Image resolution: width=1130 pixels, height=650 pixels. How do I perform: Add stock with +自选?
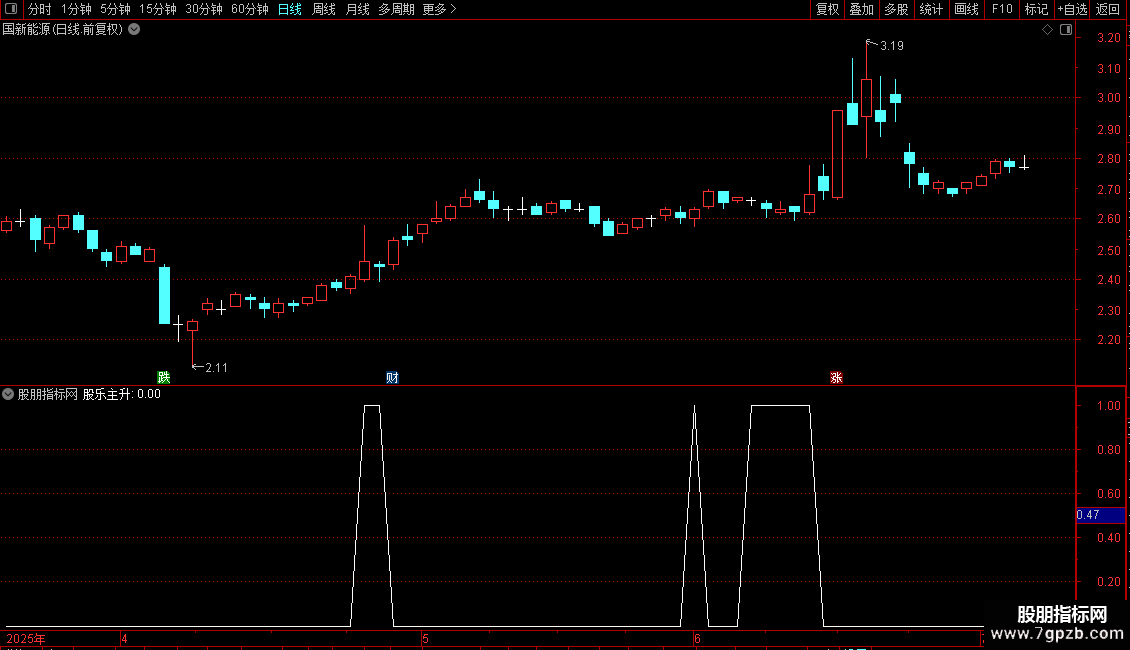click(x=1072, y=9)
